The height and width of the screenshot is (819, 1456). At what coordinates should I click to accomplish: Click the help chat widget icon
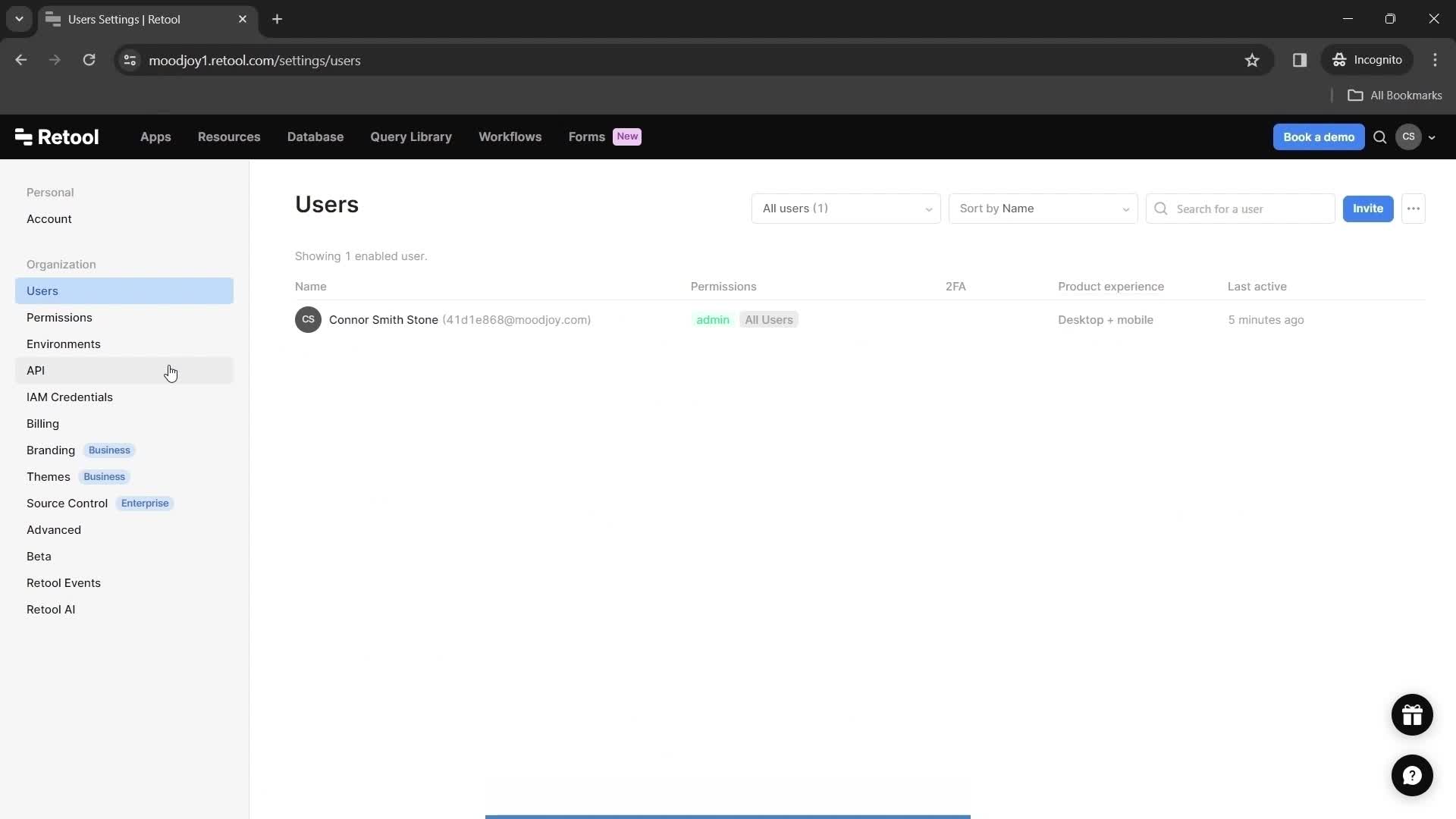[x=1412, y=775]
